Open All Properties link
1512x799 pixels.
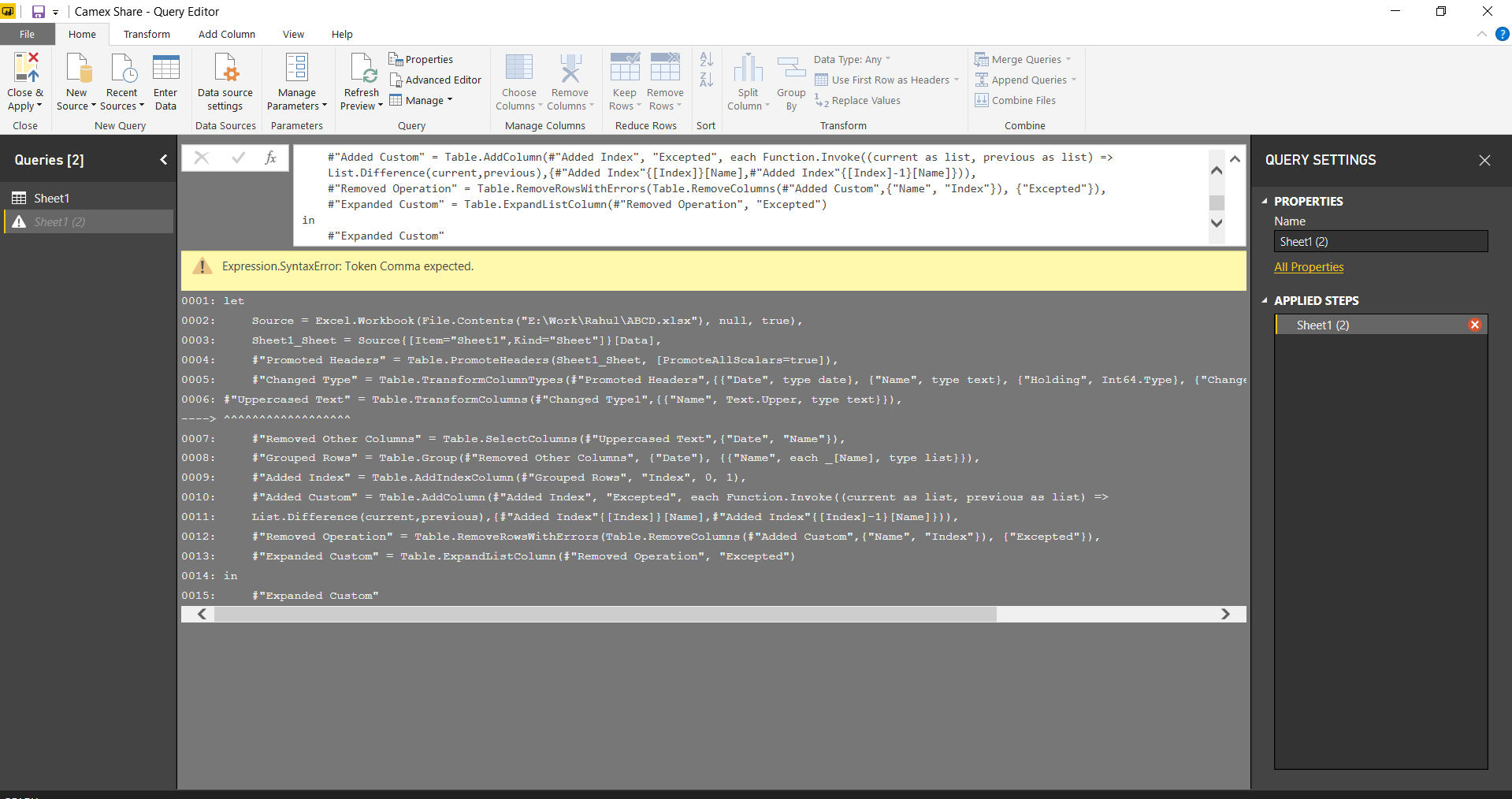[x=1309, y=267]
